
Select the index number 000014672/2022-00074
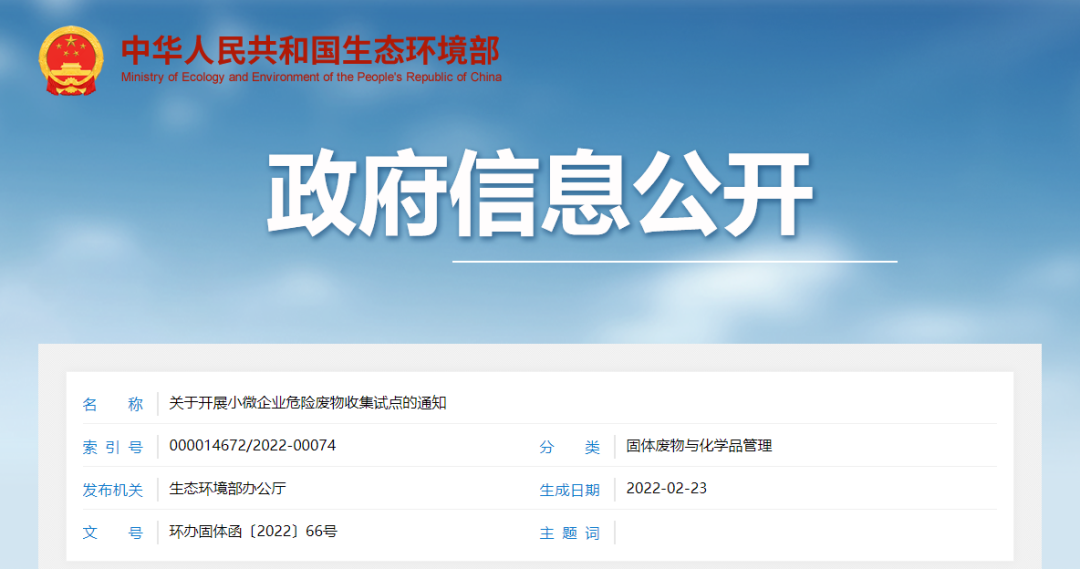[253, 446]
